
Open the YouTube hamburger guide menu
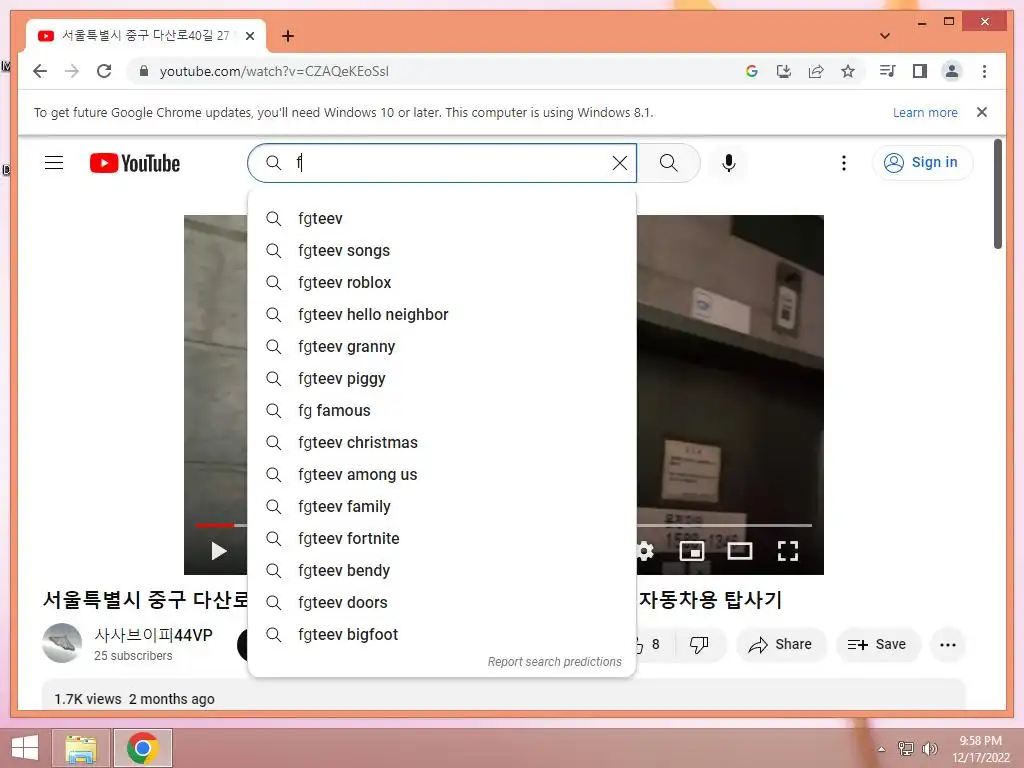[x=54, y=163]
